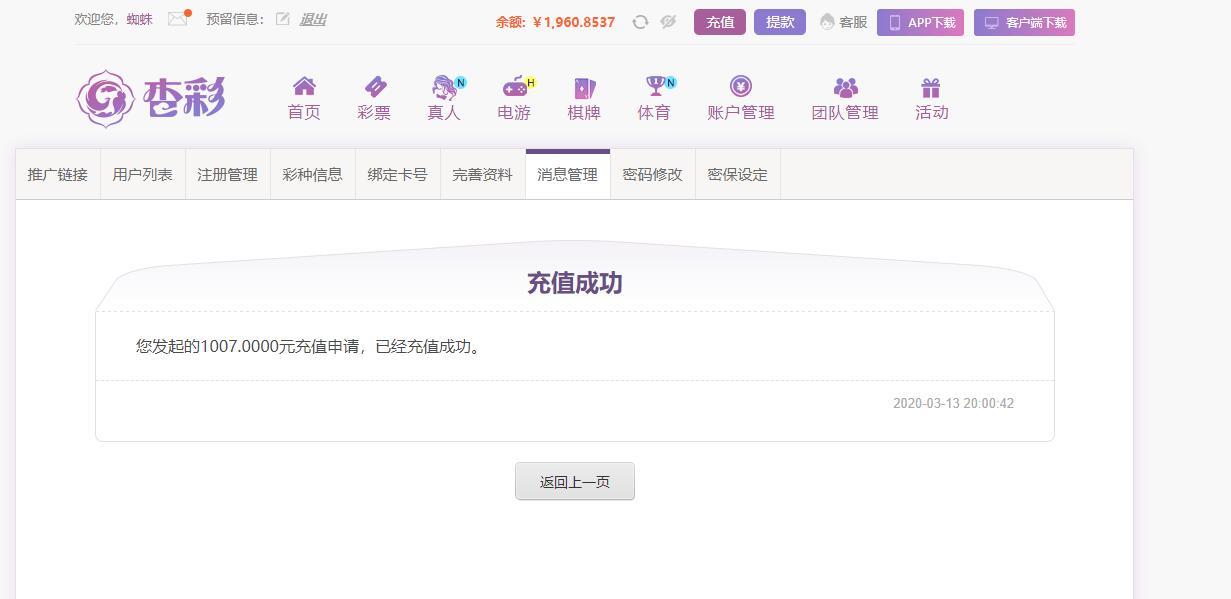1231x599 pixels.
Task: Click the 充值成功 message title
Action: pyautogui.click(x=575, y=283)
